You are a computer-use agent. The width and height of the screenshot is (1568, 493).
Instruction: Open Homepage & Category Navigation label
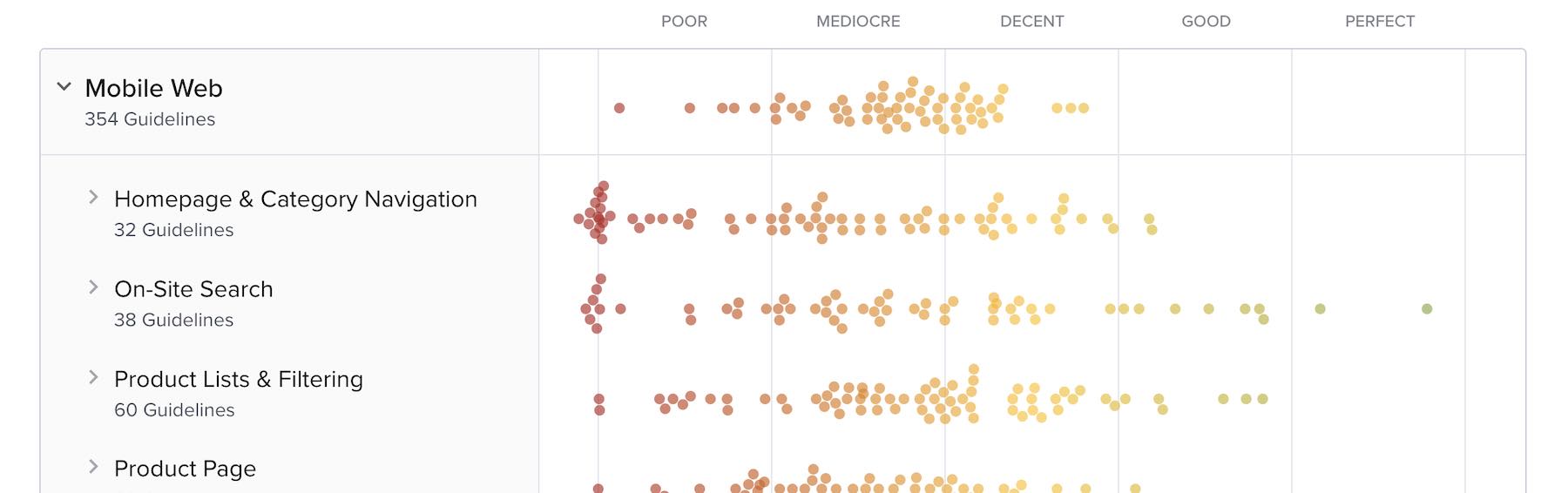[295, 199]
